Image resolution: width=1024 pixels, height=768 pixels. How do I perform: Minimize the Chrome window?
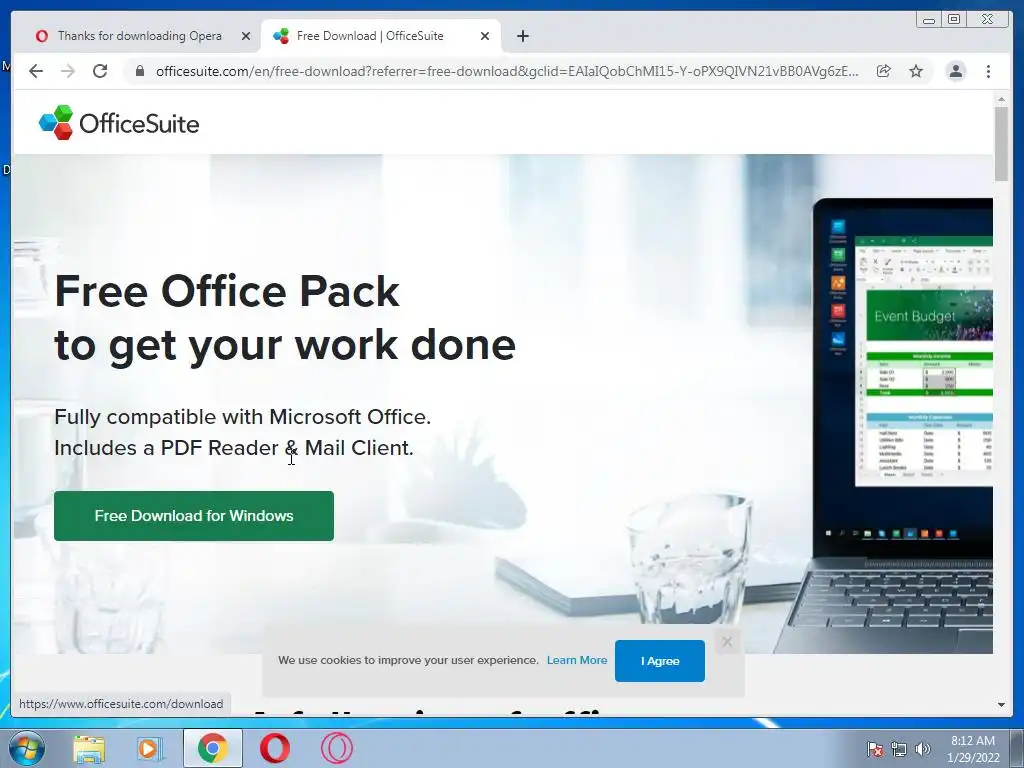[929, 20]
